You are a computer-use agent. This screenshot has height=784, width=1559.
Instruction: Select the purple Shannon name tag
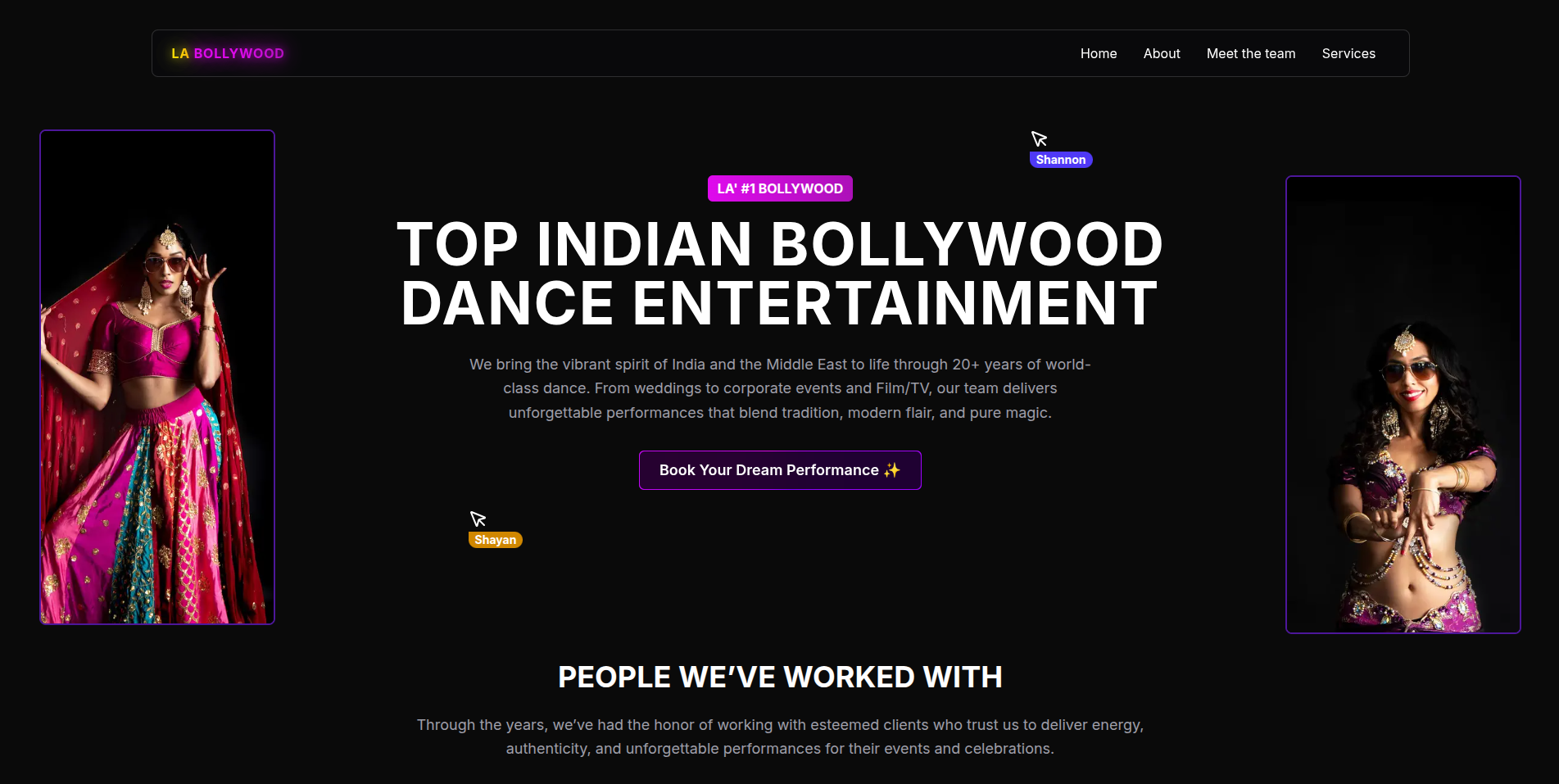(x=1060, y=160)
